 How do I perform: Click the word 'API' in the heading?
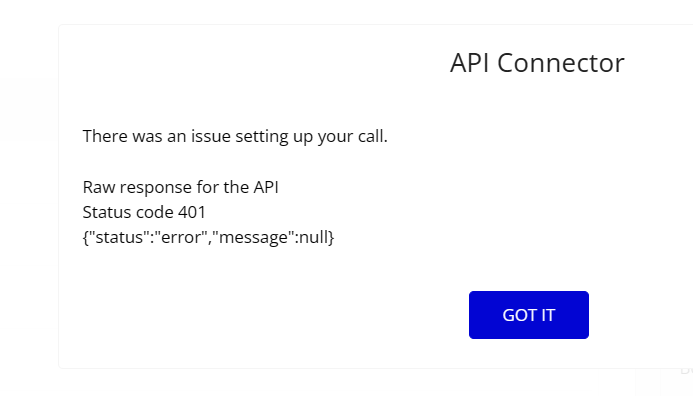click(x=469, y=63)
